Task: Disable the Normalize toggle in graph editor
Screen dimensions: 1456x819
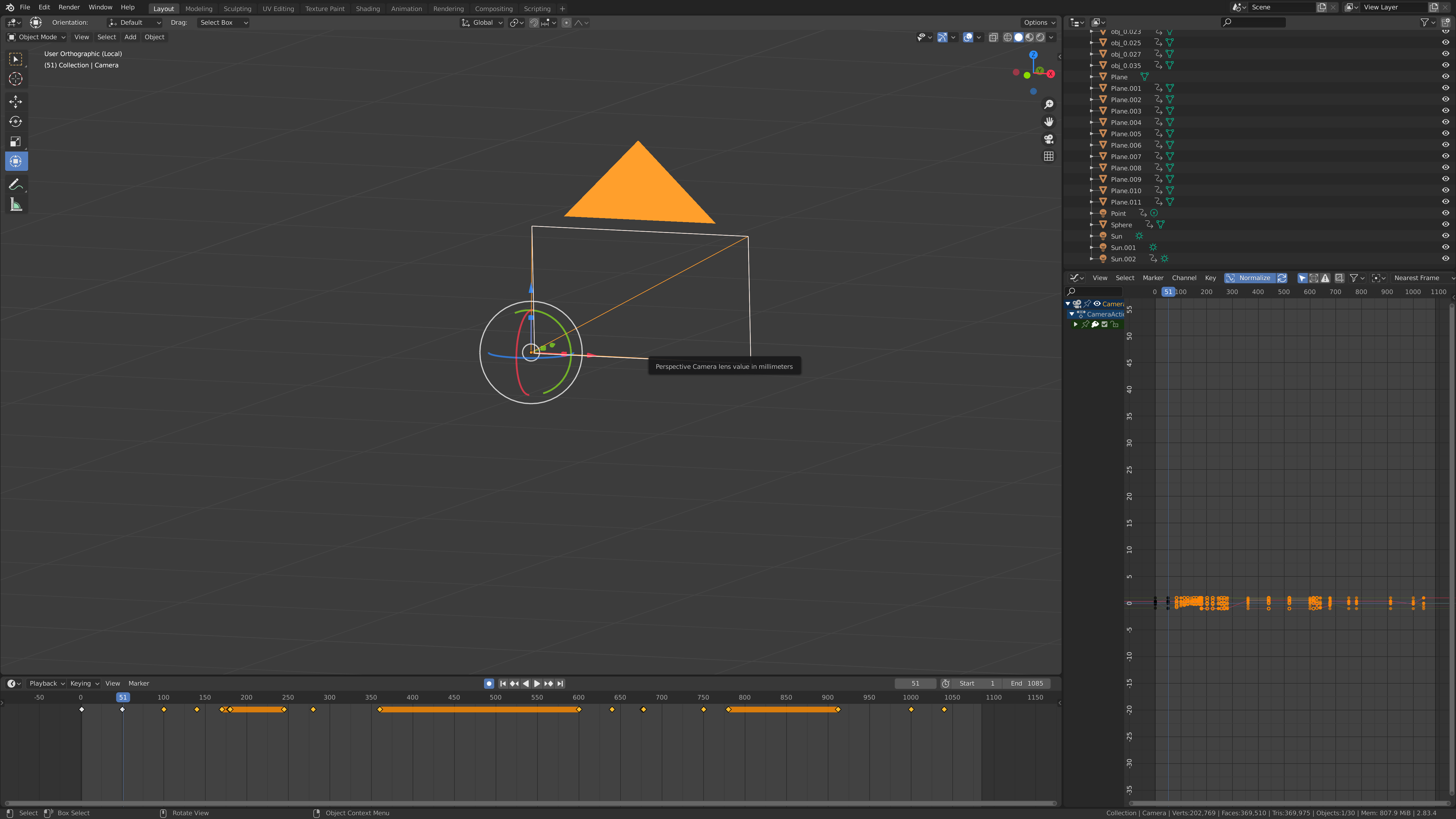Action: [x=1249, y=278]
